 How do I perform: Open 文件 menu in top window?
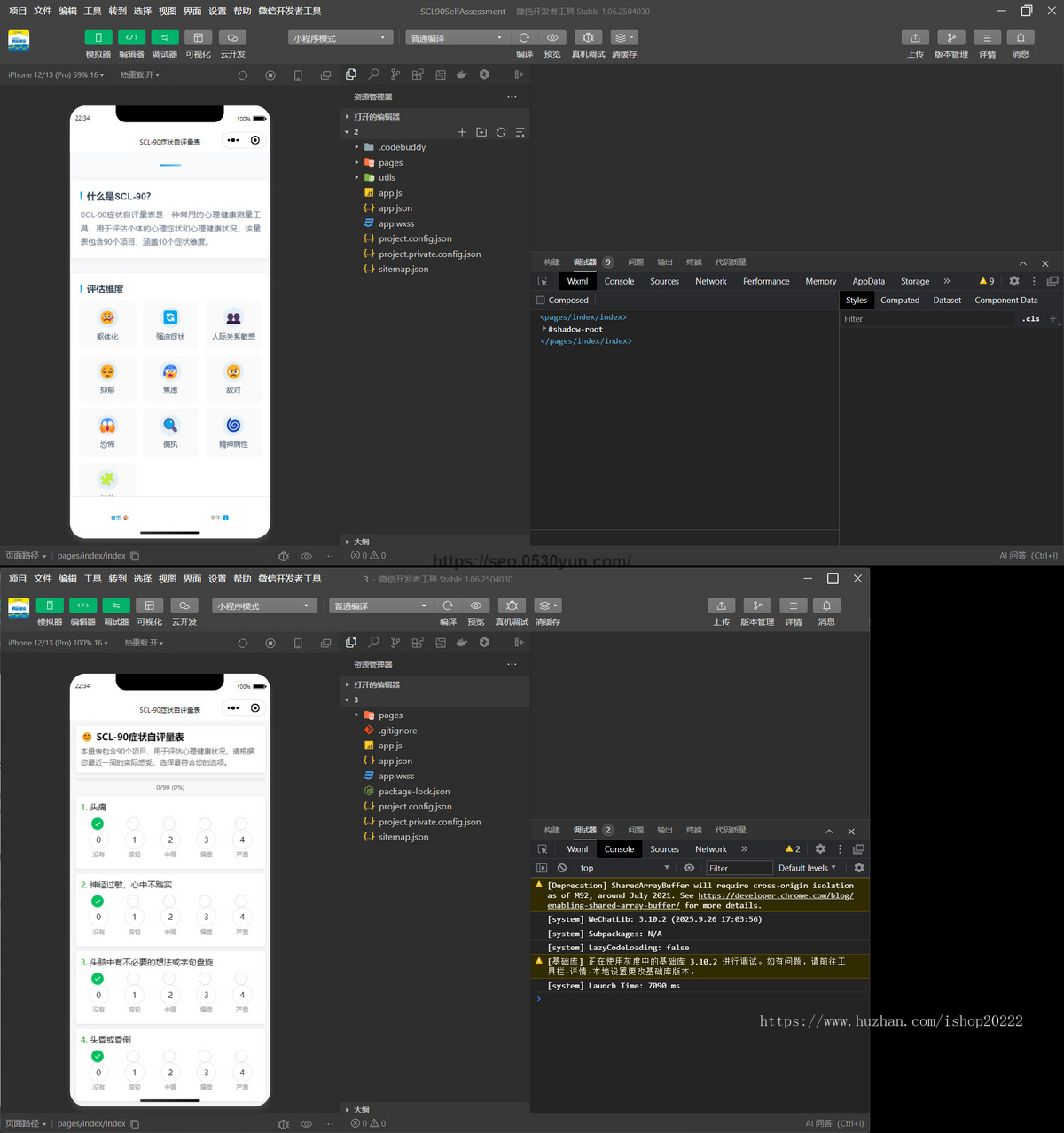click(43, 11)
